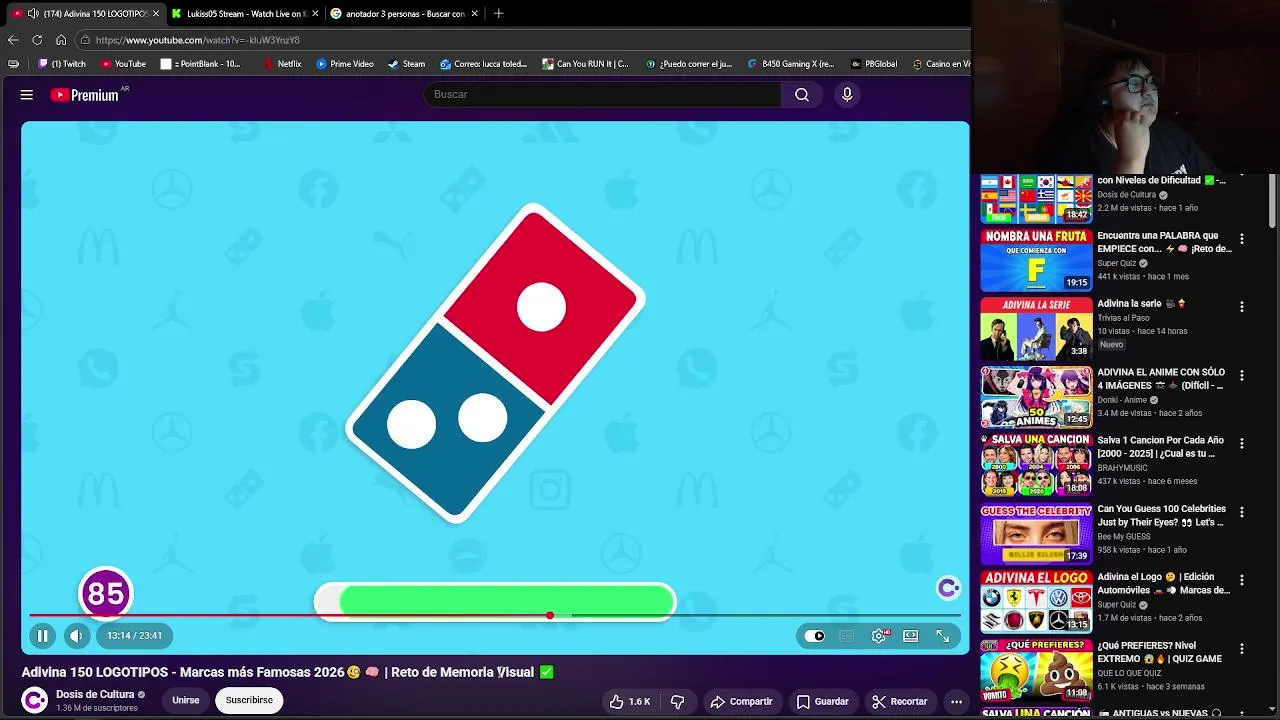The image size is (1280, 720).
Task: Click the Unirse button
Action: click(x=185, y=700)
